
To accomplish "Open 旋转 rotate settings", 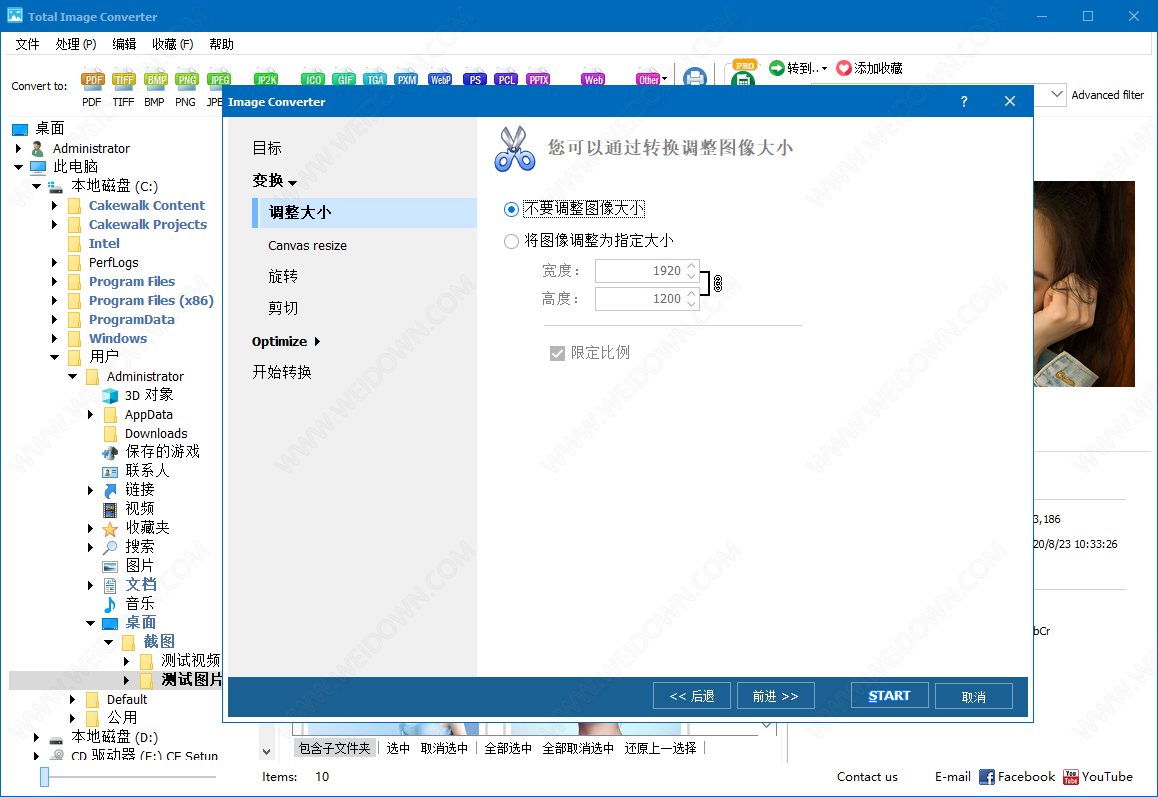I will tap(283, 276).
